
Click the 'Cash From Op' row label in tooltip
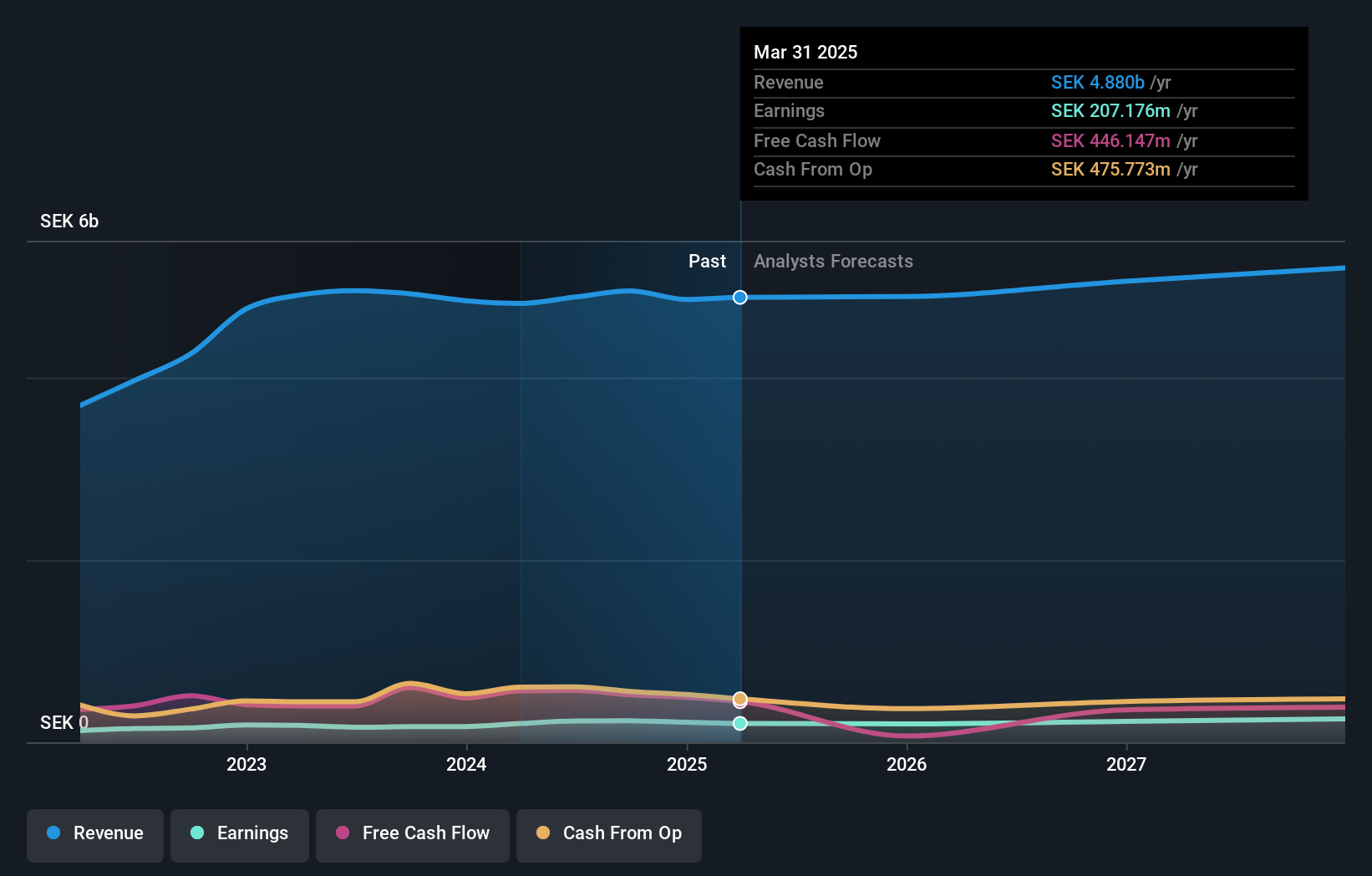pyautogui.click(x=813, y=169)
